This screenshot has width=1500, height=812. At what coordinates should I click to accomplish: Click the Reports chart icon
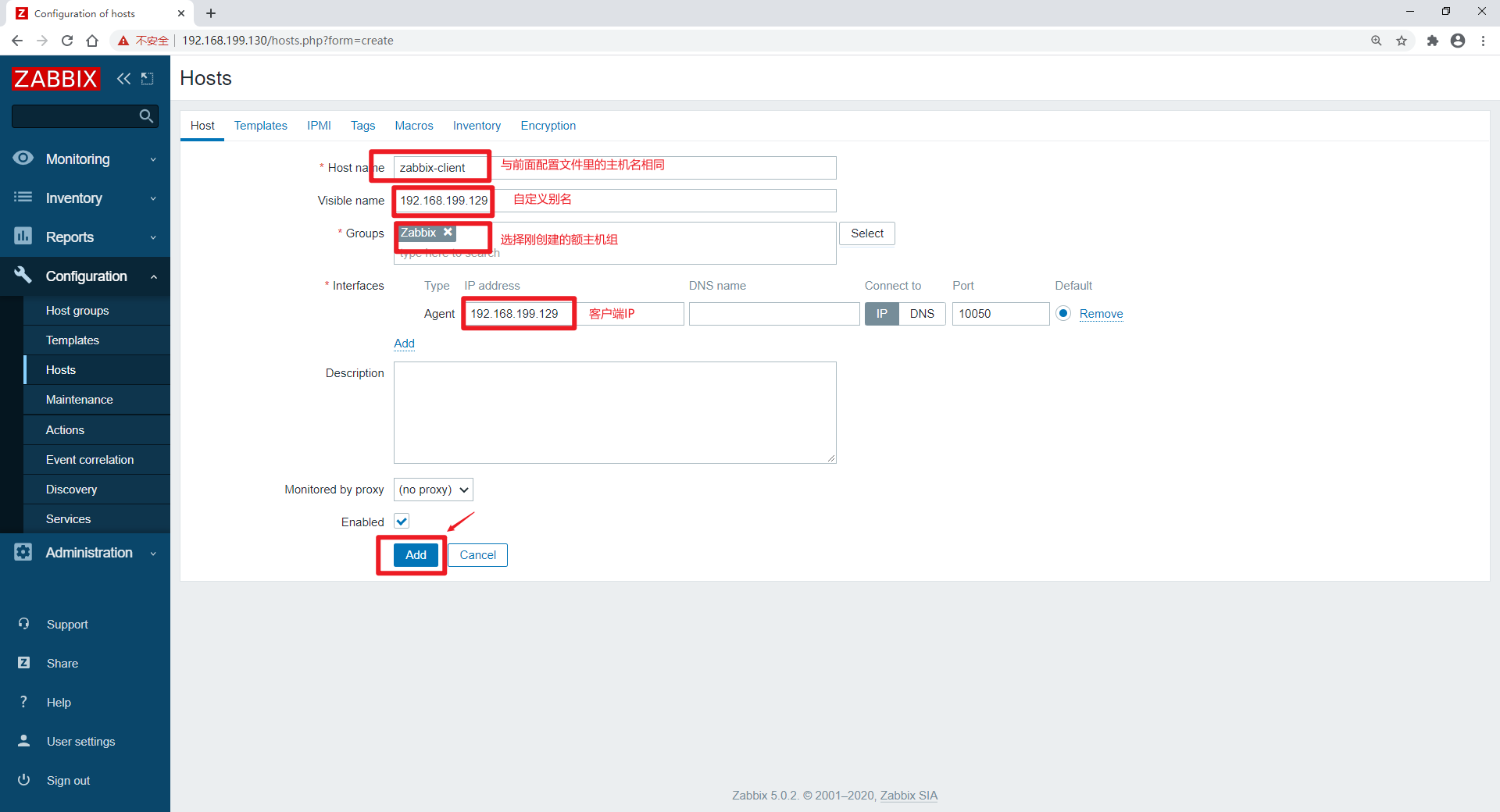tap(23, 236)
